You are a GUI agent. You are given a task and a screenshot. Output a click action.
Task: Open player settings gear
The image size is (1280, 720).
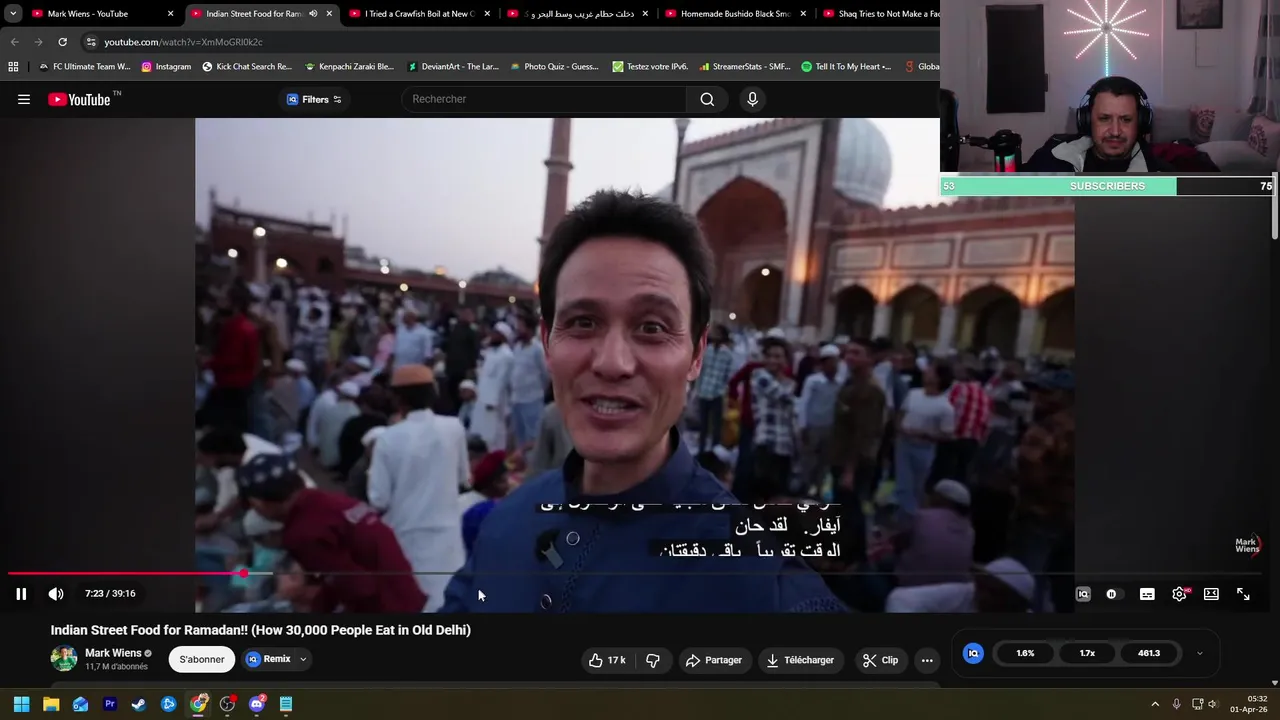pyautogui.click(x=1179, y=594)
